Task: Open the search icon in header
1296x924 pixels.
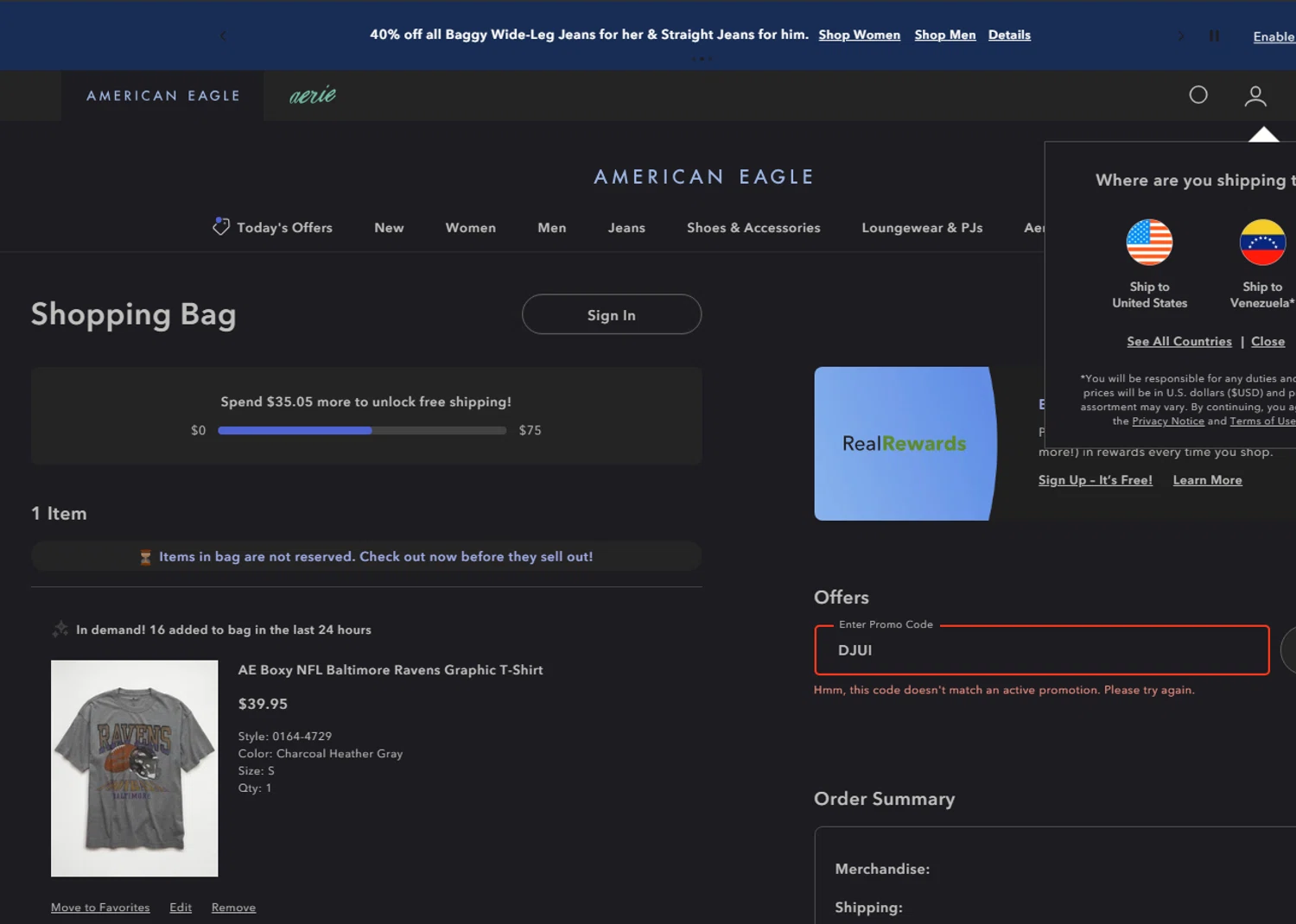Action: click(1198, 95)
